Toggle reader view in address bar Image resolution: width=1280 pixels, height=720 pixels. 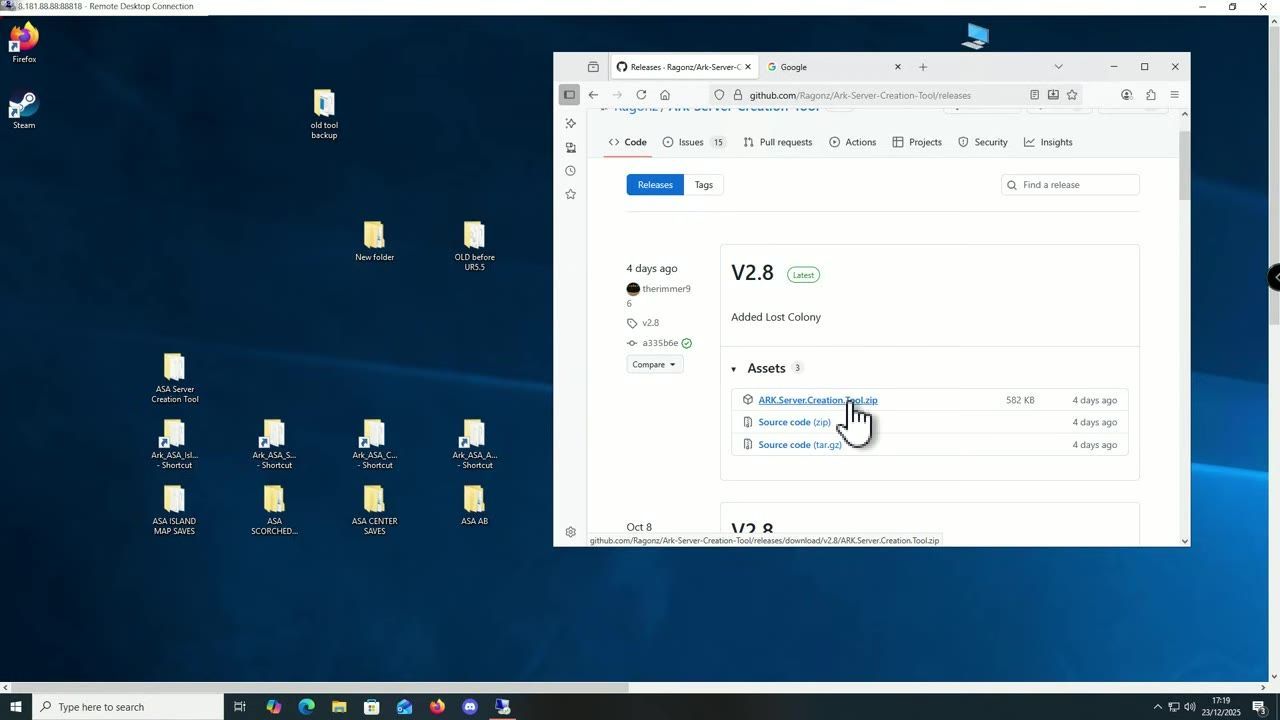[x=1034, y=95]
